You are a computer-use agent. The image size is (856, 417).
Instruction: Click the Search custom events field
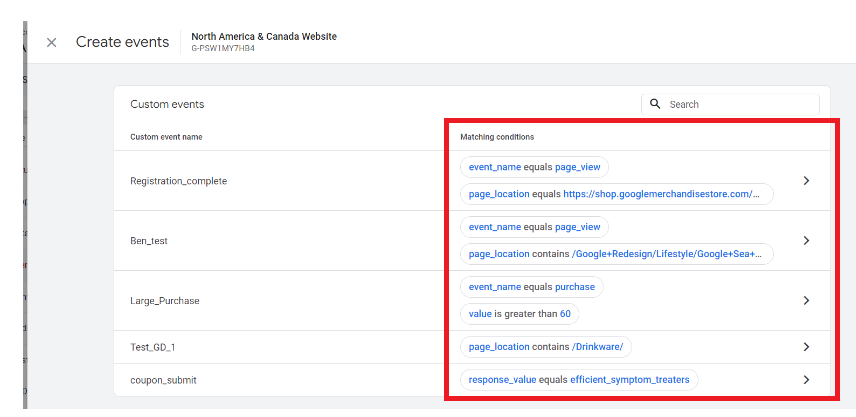[730, 104]
